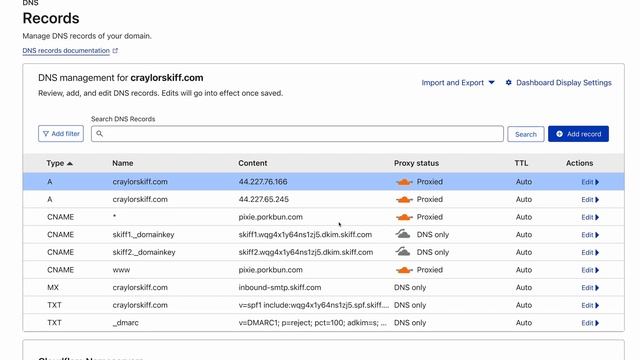The height and width of the screenshot is (360, 640).
Task: Click the Add filter button
Action: pyautogui.click(x=61, y=133)
